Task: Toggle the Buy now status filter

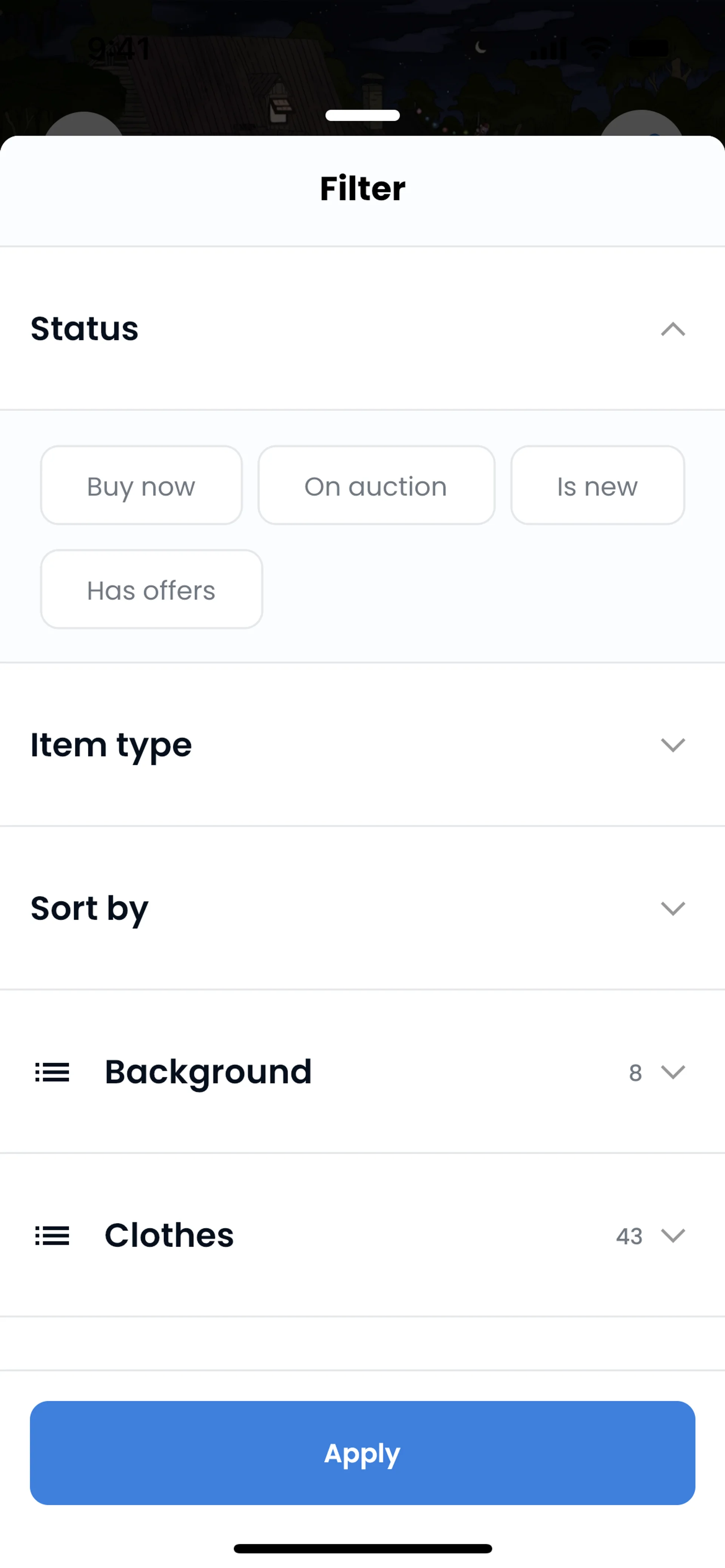Action: pyautogui.click(x=141, y=486)
